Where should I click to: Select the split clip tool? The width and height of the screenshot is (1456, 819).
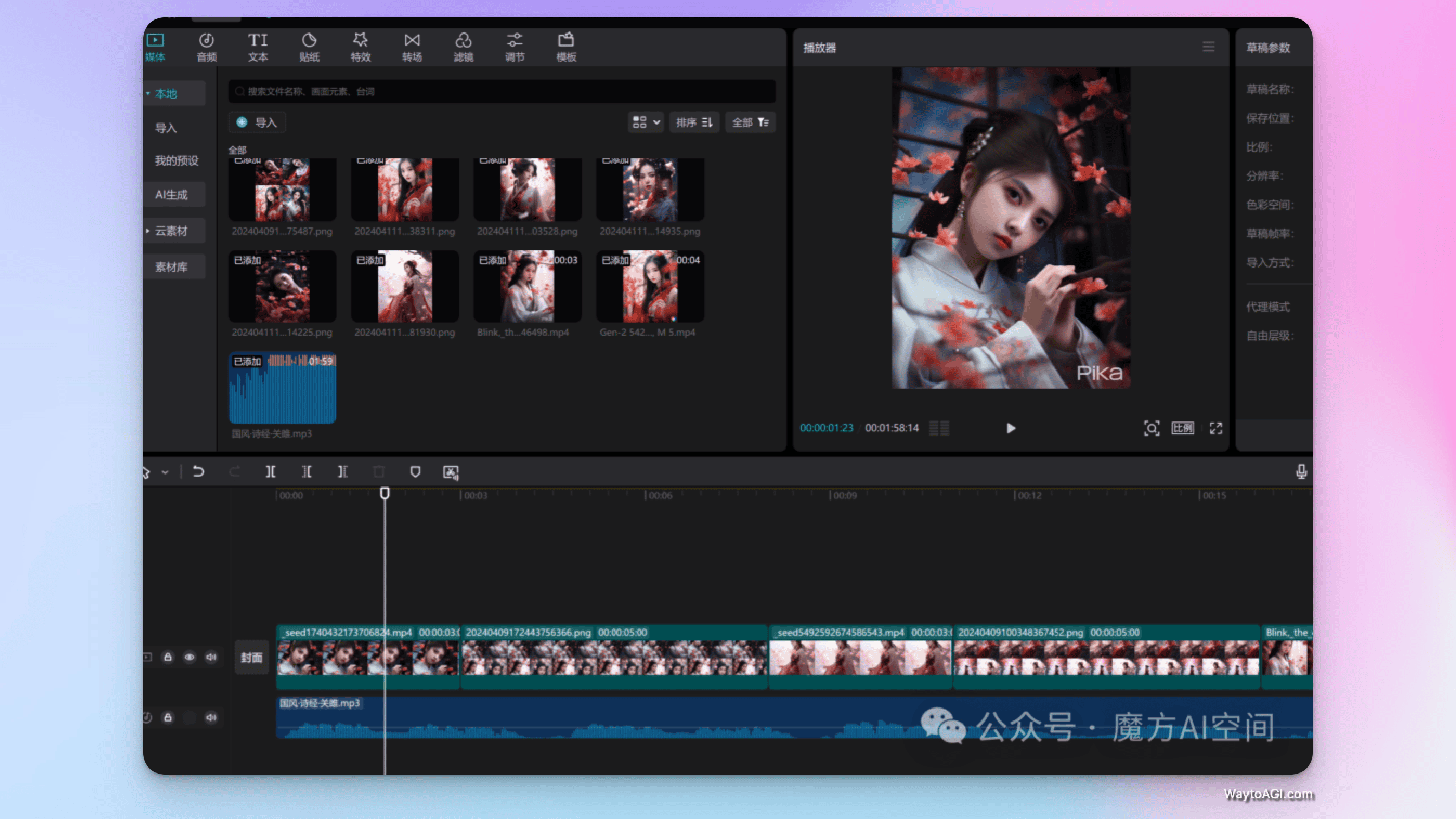tap(271, 471)
